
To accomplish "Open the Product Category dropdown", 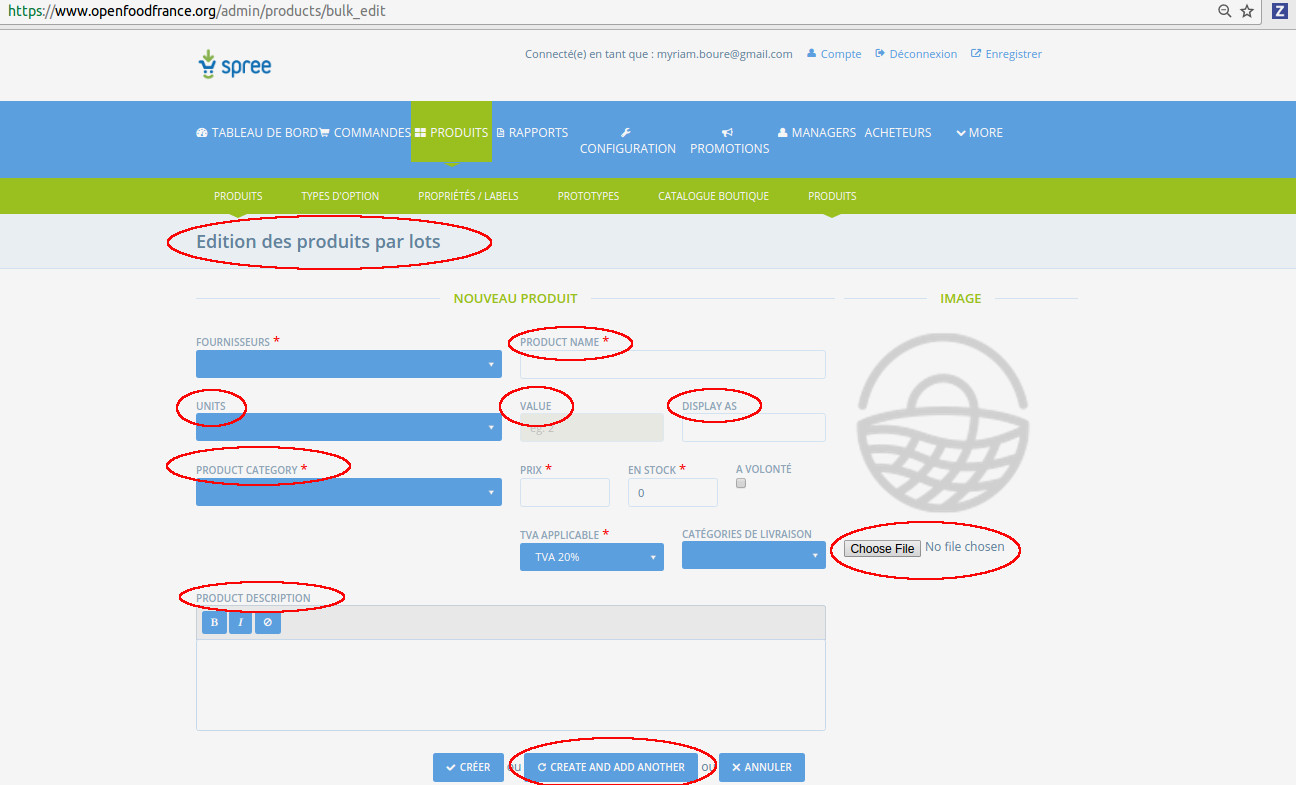I will tap(348, 492).
